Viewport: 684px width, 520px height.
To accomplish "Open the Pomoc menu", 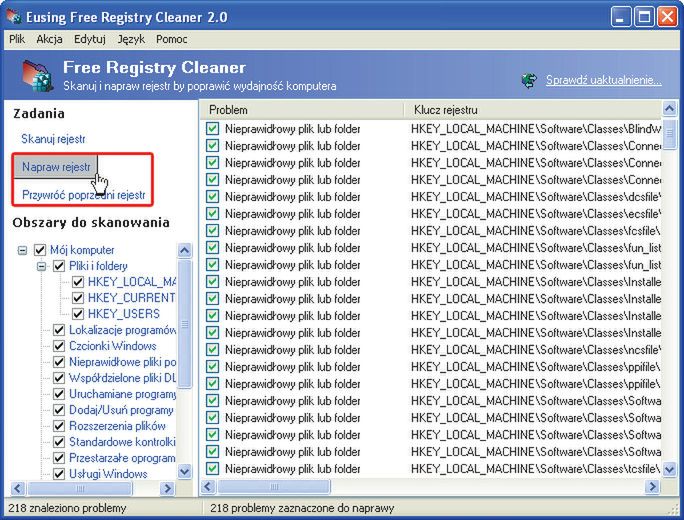I will click(172, 39).
